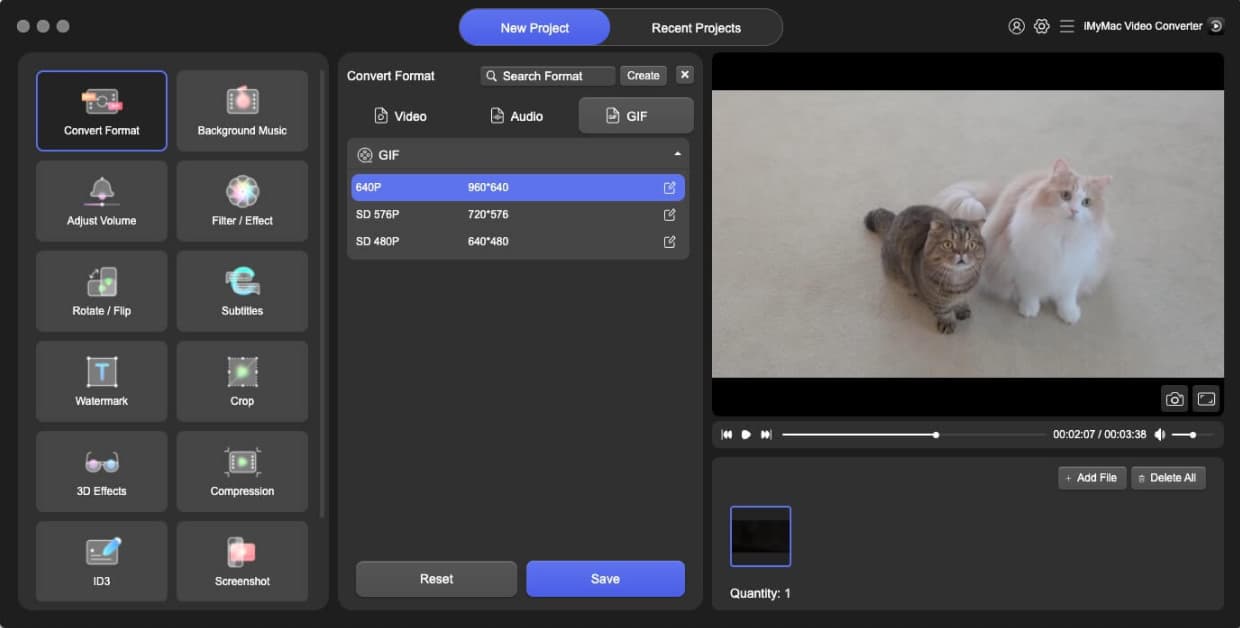The height and width of the screenshot is (628, 1240).
Task: Switch to the Recent Projects tab
Action: click(696, 28)
